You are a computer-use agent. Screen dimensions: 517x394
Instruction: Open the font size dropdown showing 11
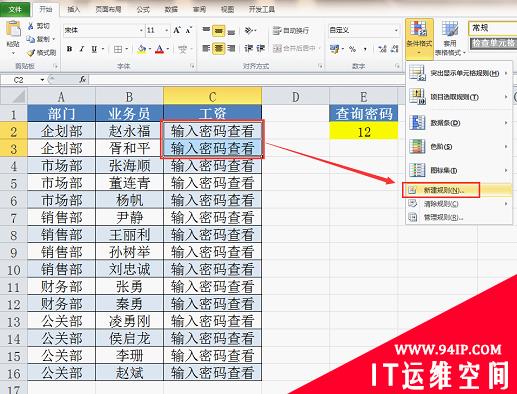click(166, 30)
